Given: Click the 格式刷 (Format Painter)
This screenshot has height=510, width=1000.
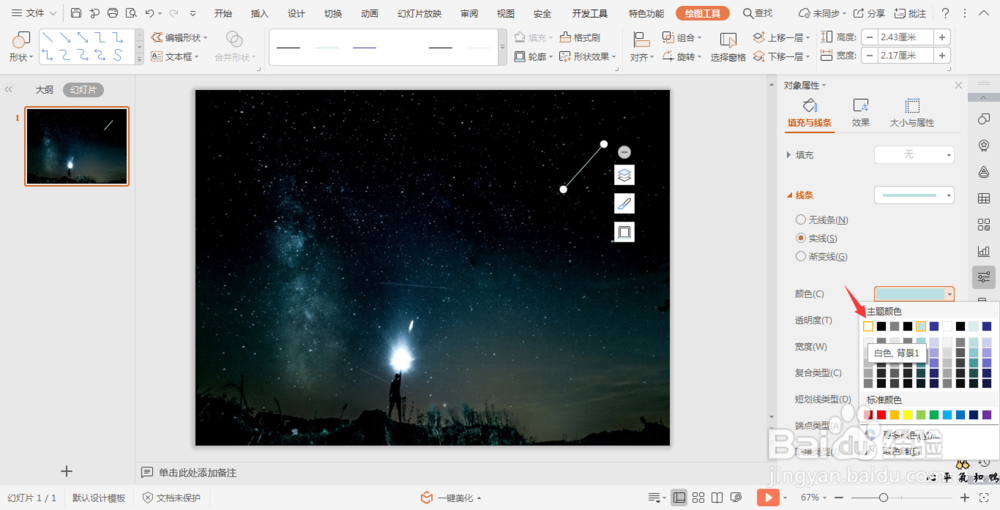Looking at the screenshot, I should 579,38.
